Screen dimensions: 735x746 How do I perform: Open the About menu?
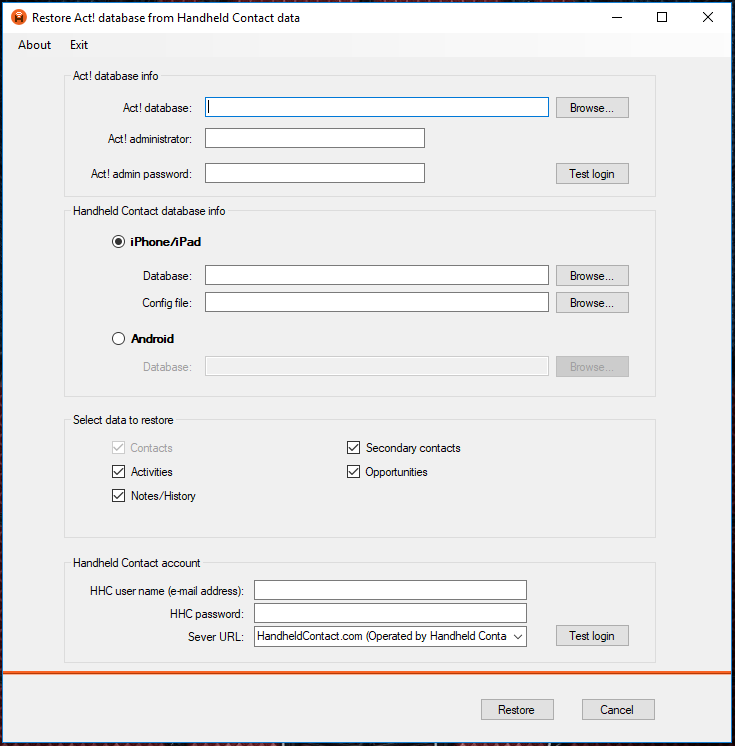[x=34, y=45]
